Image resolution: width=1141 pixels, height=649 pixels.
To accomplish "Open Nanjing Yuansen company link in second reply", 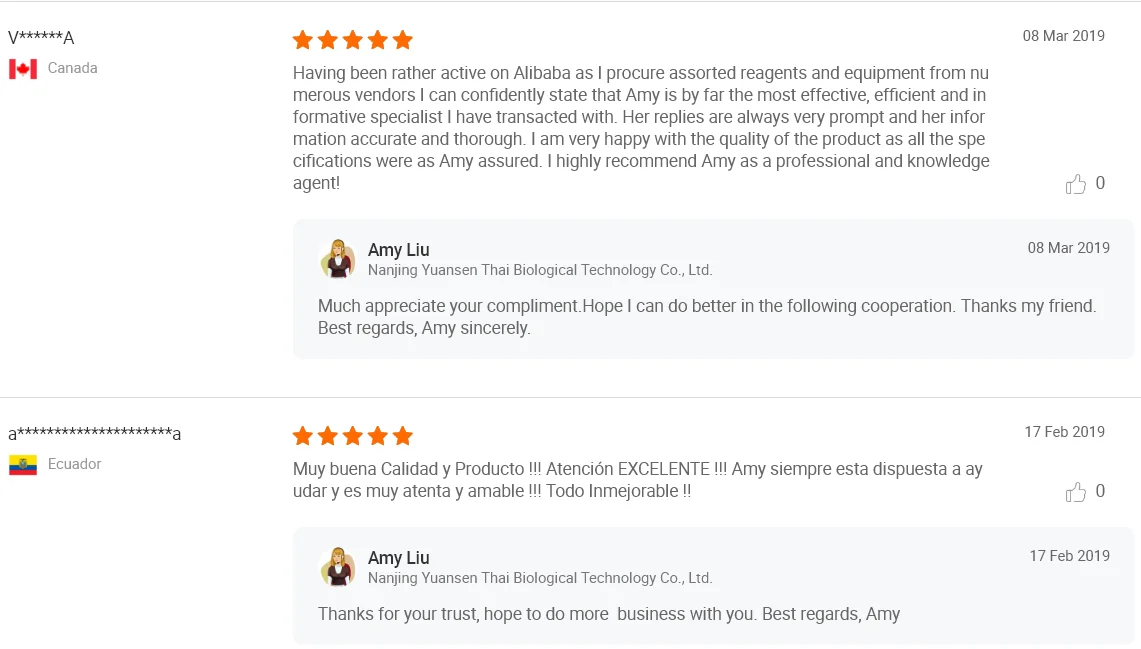I will coord(539,578).
